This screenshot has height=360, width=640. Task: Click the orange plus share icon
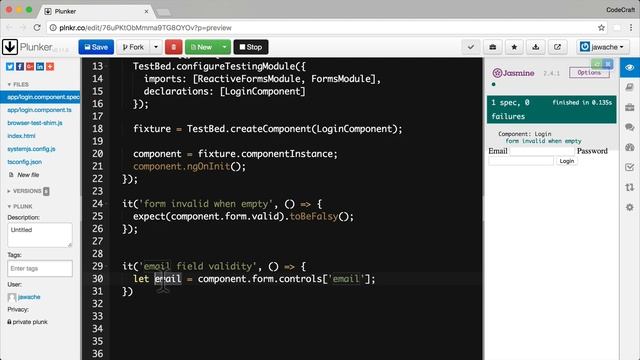pyautogui.click(x=50, y=67)
